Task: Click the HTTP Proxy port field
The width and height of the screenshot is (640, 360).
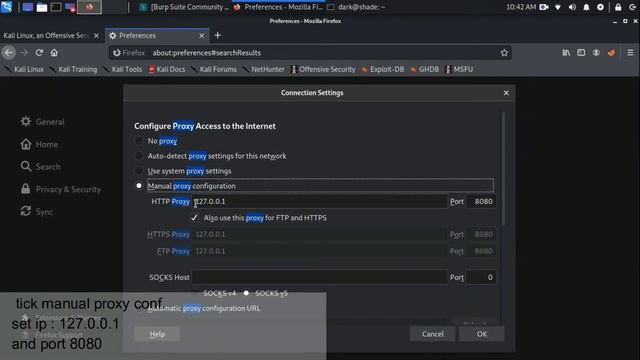Action: [481, 201]
